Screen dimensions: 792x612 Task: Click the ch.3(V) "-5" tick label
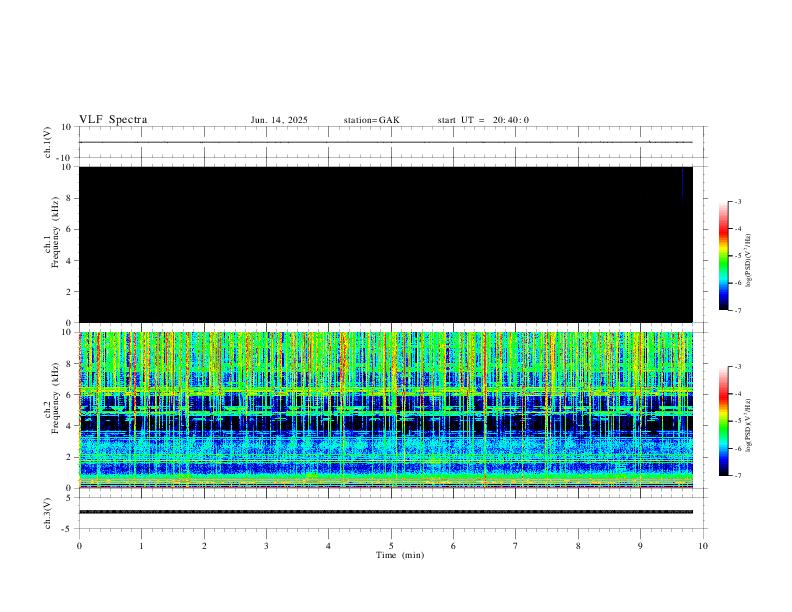click(x=68, y=529)
